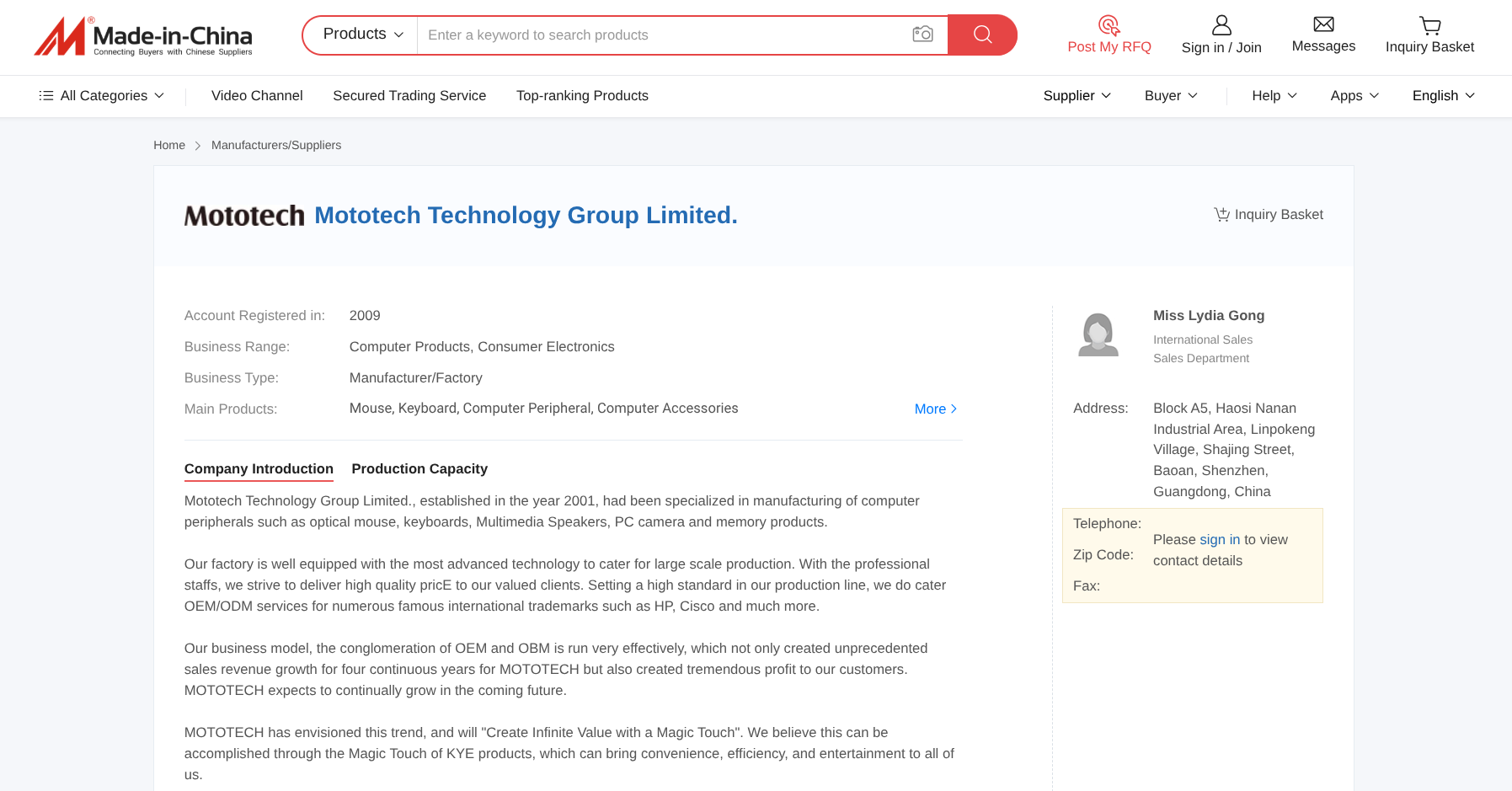1512x791 pixels.
Task: Switch to the Production Capacity tab
Action: tap(419, 469)
